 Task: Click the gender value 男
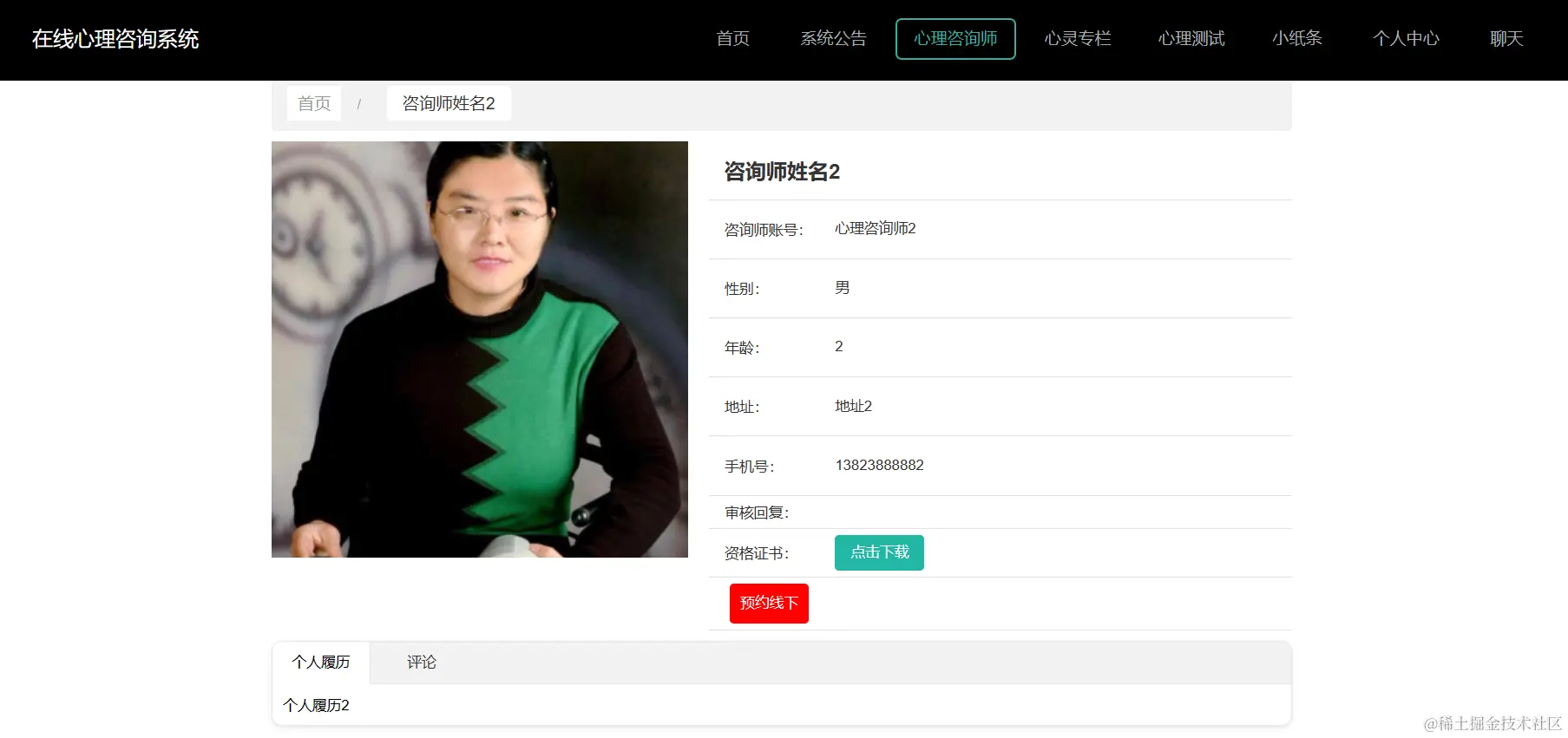click(x=842, y=288)
